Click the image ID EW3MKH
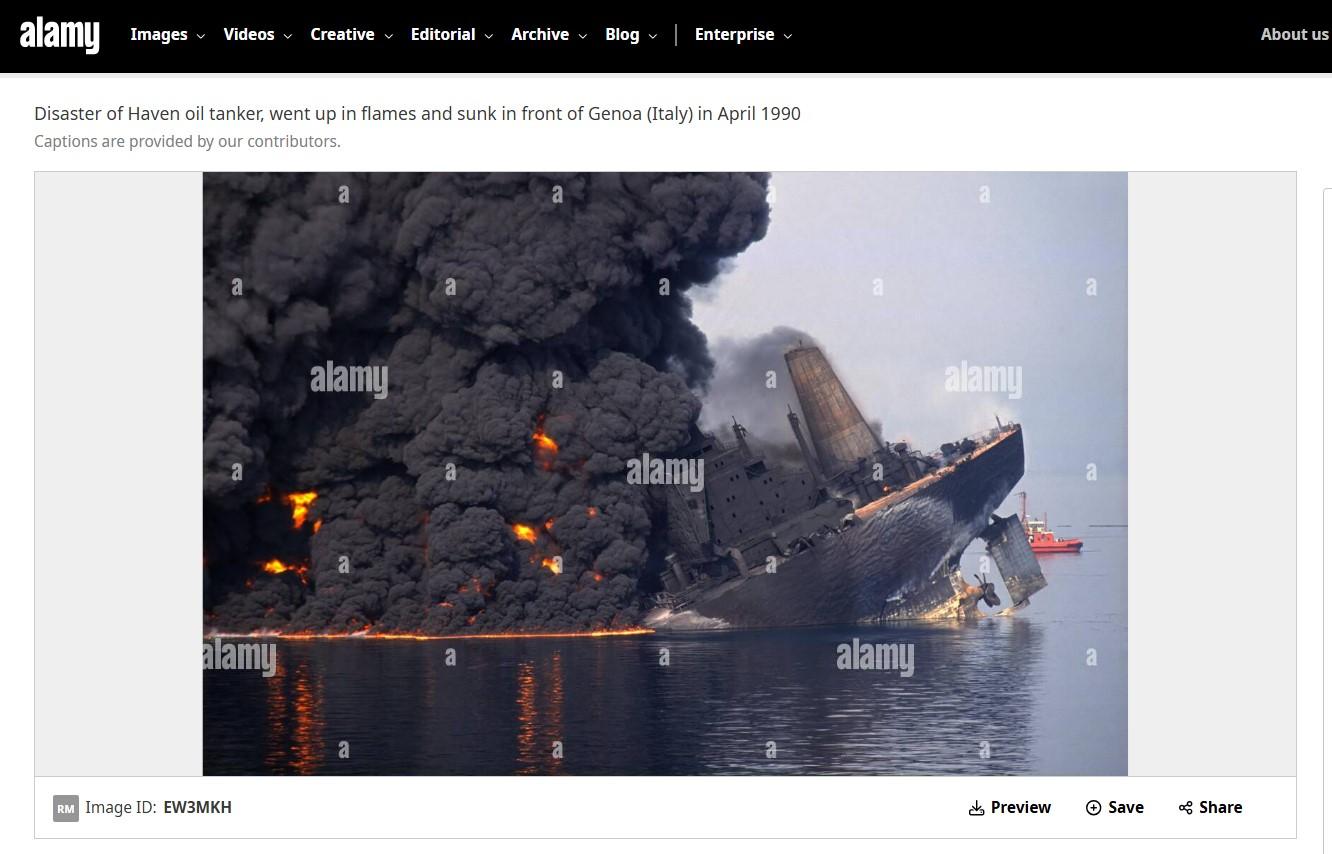Screen dimensions: 1332x854 [197, 808]
